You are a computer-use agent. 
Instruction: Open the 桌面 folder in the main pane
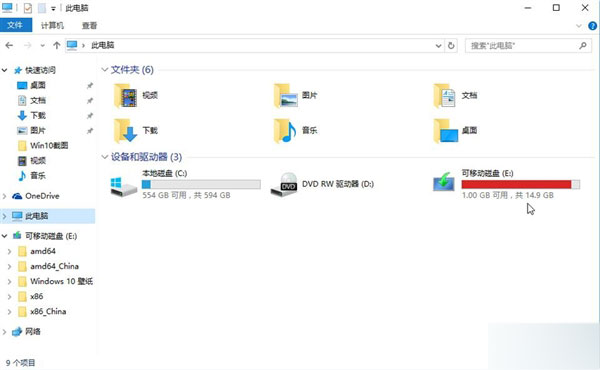pyautogui.click(x=455, y=130)
